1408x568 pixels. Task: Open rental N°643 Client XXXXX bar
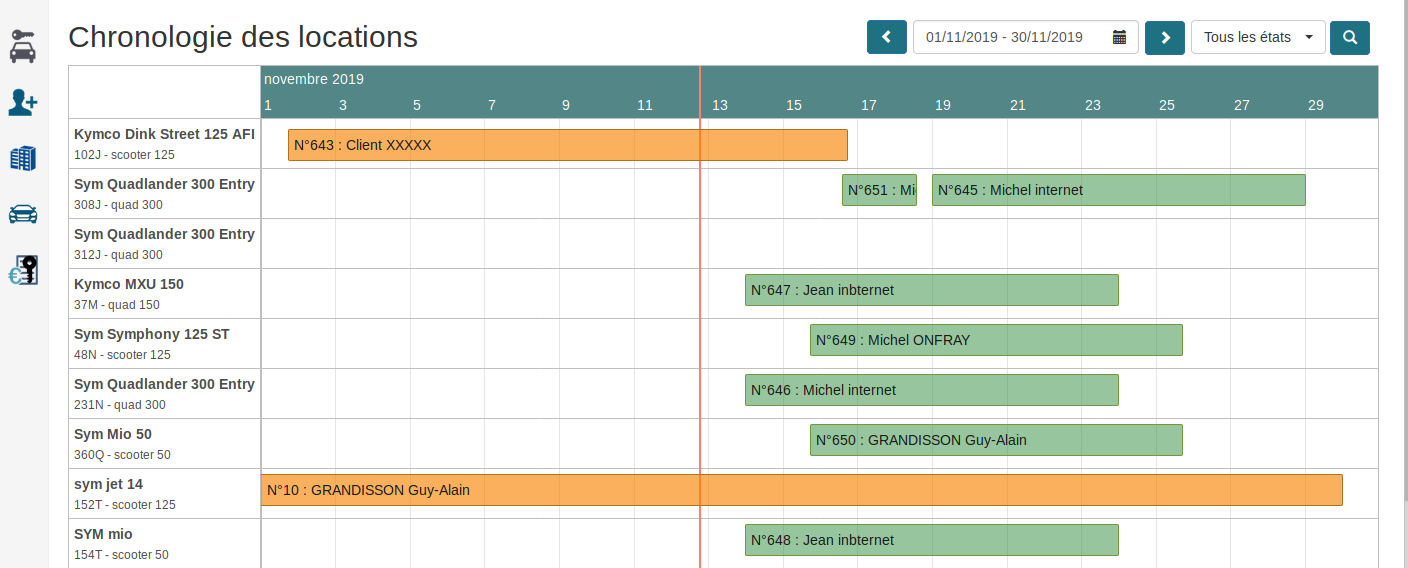pos(567,145)
